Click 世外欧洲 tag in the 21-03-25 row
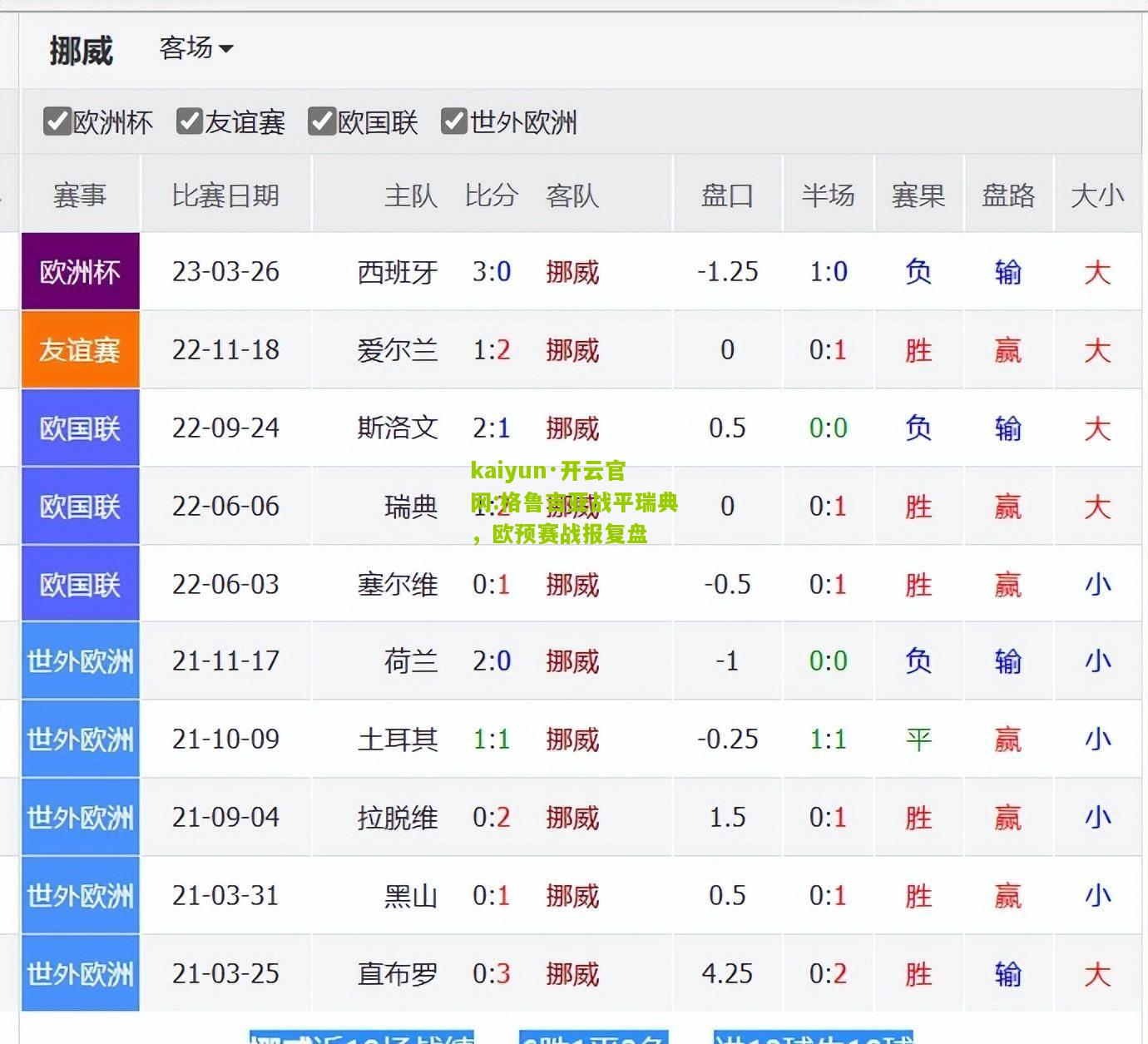1148x1044 pixels. click(x=80, y=973)
